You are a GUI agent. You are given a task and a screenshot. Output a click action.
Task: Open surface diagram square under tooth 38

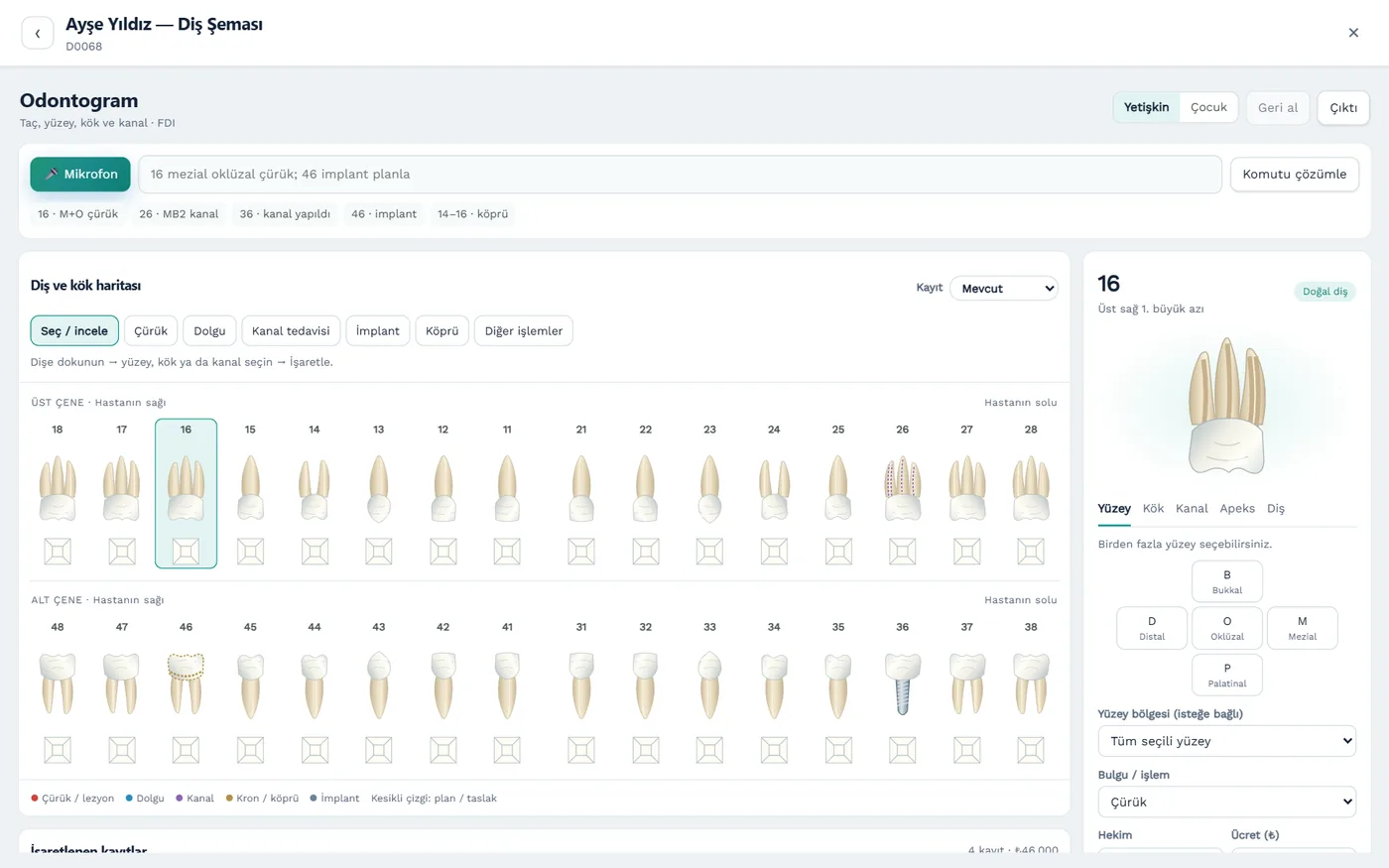click(1031, 750)
